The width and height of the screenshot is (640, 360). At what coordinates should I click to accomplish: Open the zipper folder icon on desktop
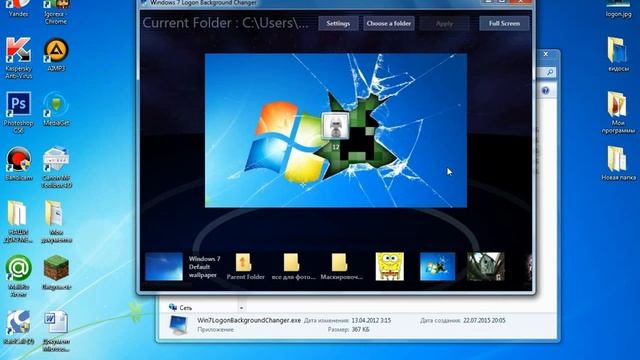pyautogui.click(x=18, y=222)
